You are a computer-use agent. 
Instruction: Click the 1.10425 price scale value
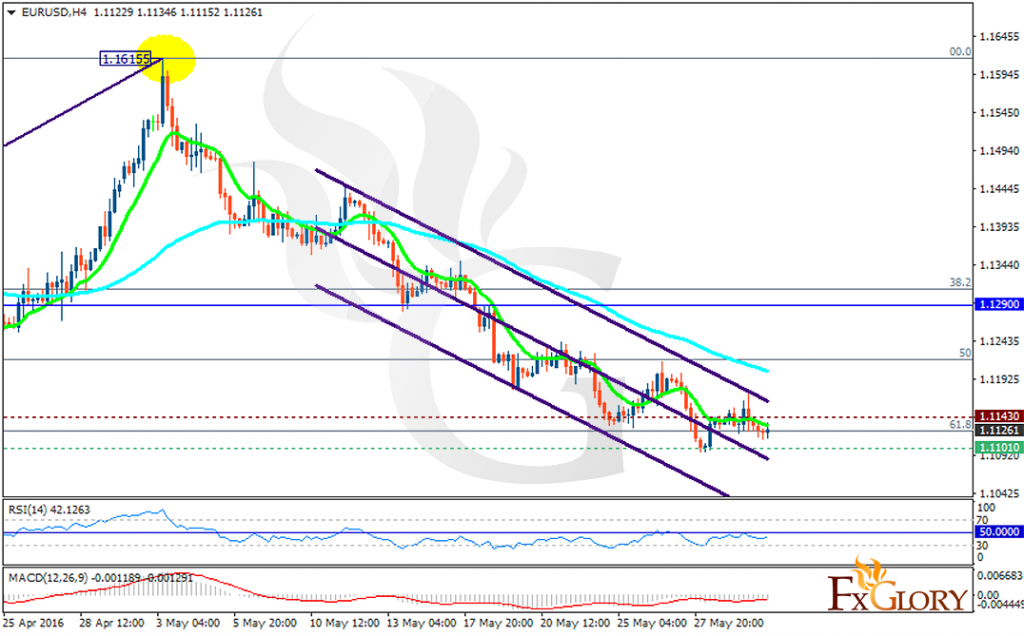click(999, 493)
